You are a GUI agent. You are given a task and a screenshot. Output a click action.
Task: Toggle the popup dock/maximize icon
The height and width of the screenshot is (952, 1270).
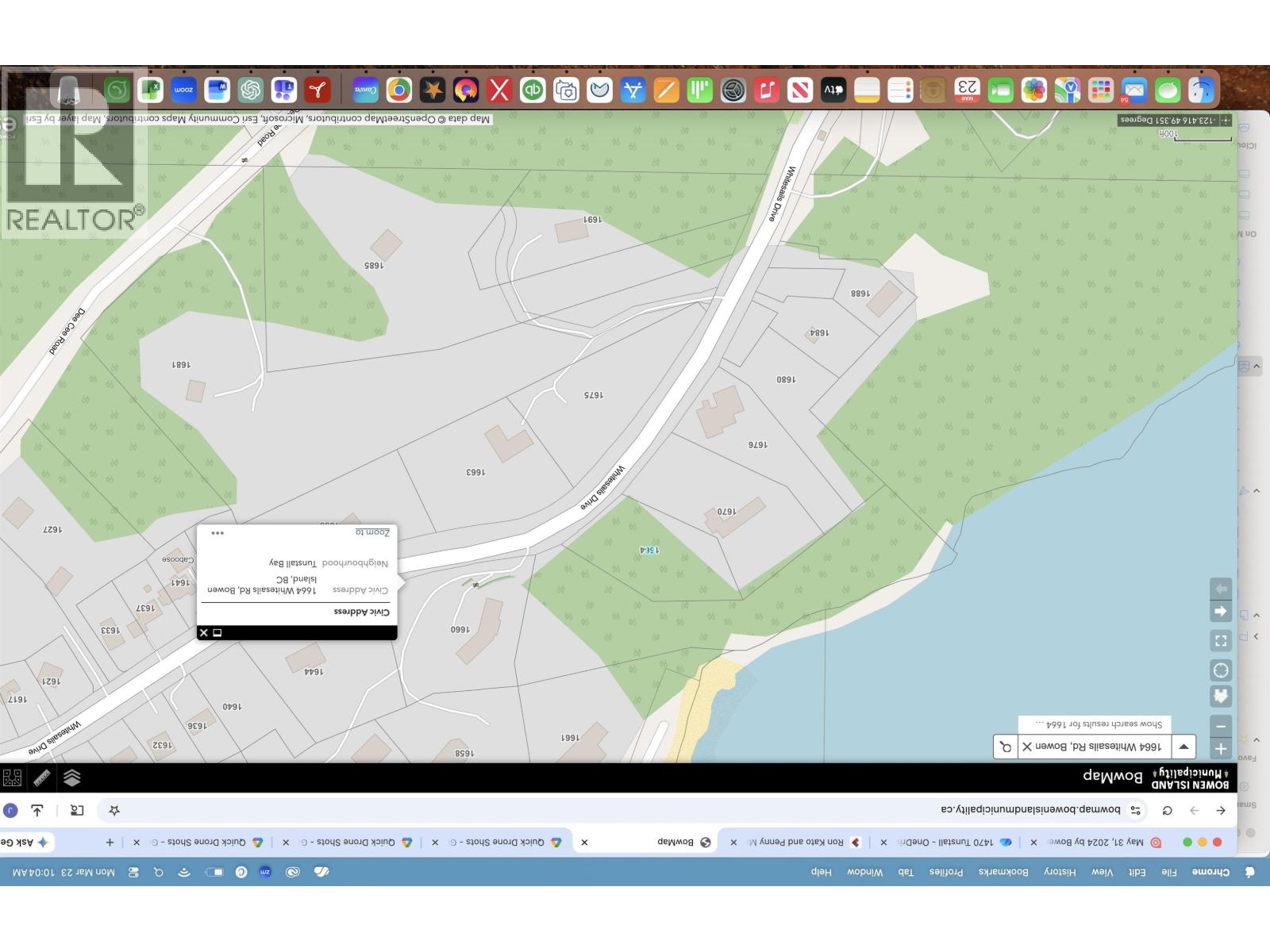tap(217, 632)
